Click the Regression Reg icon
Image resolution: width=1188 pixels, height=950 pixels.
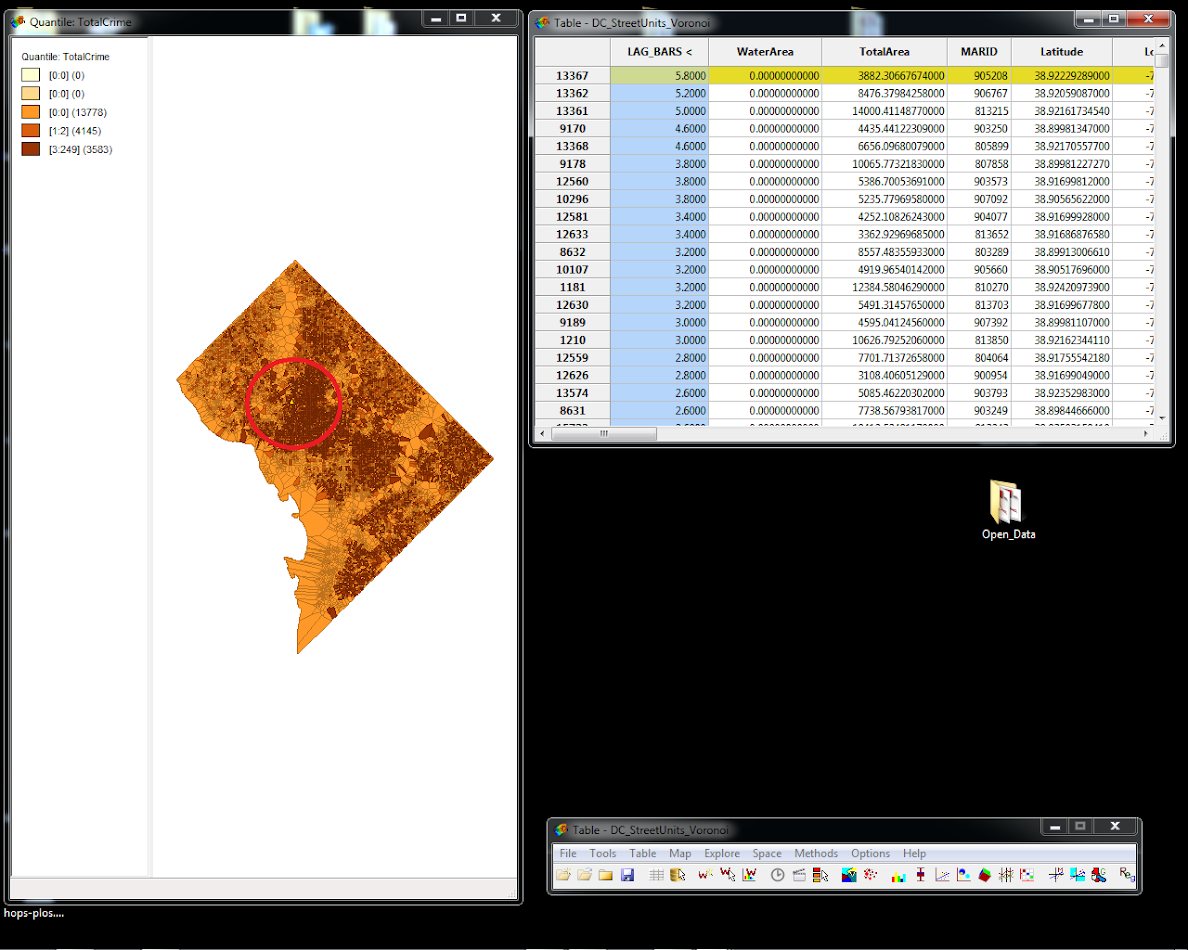coord(1126,875)
